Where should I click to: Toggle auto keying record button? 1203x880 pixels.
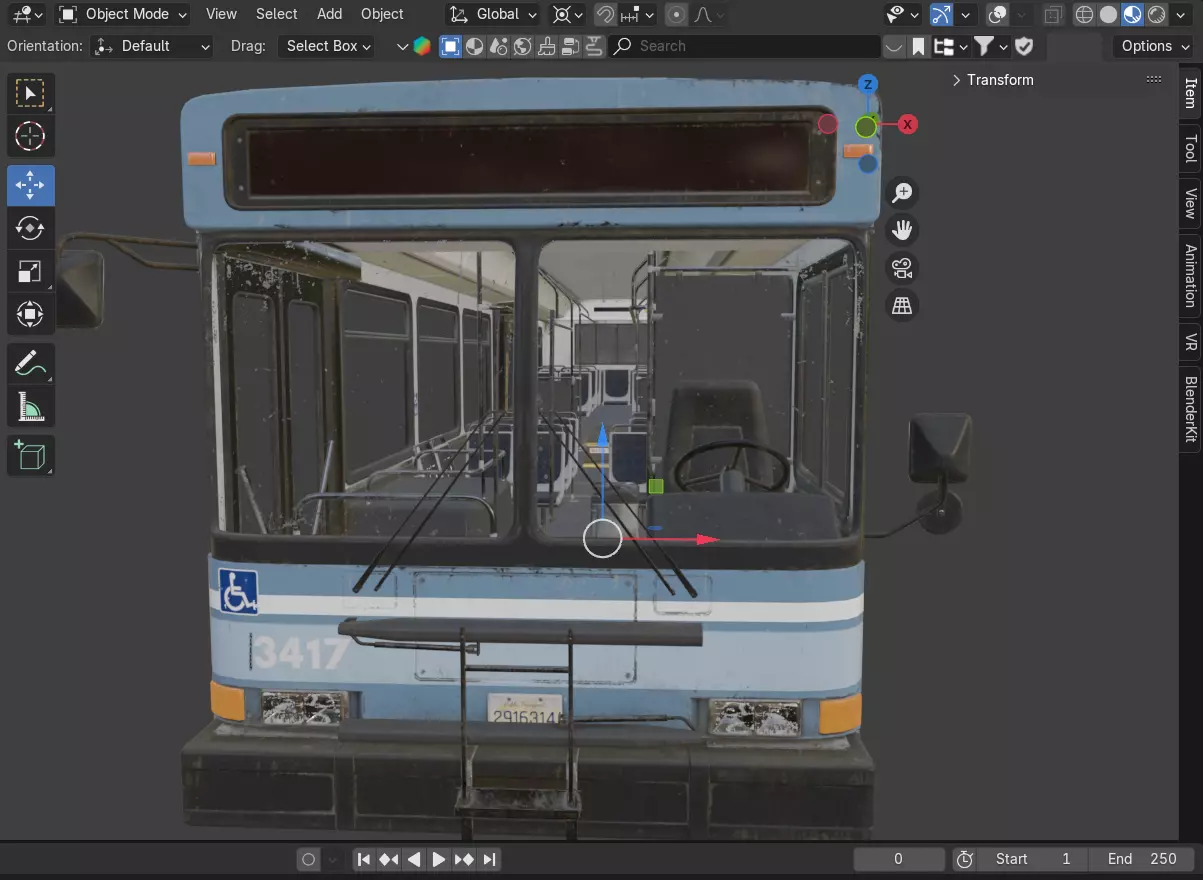308,859
